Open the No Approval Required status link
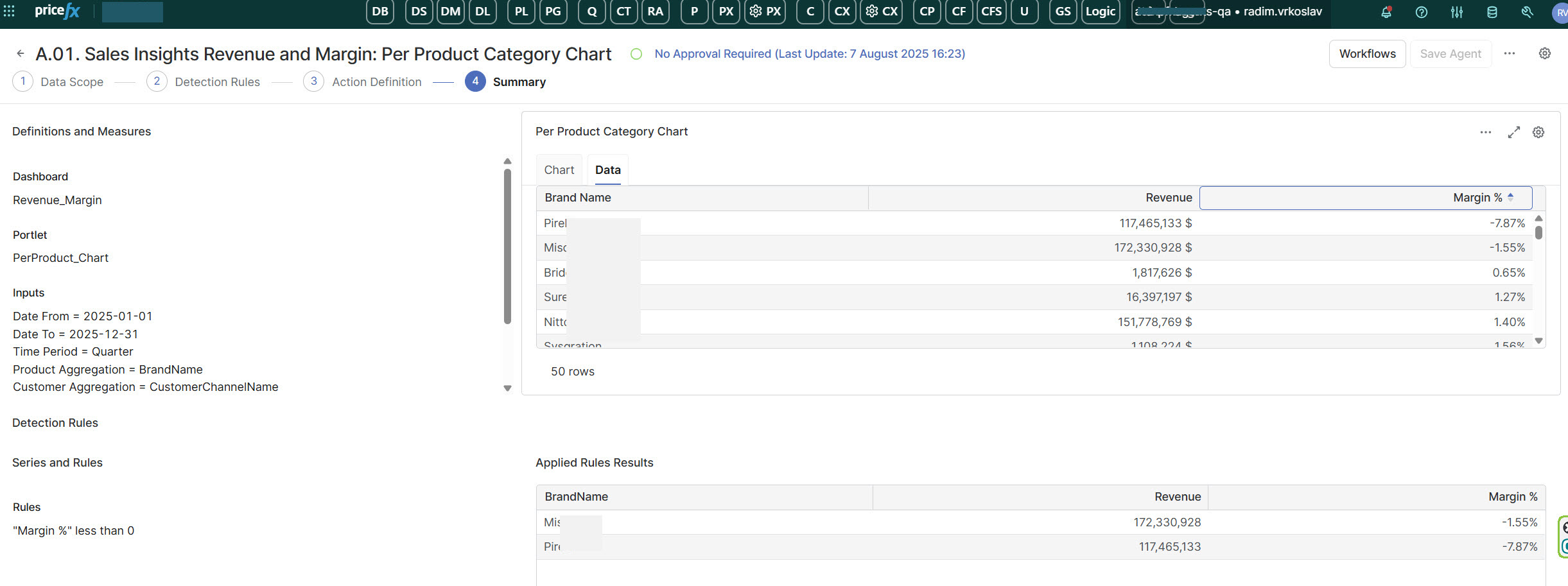 point(809,54)
